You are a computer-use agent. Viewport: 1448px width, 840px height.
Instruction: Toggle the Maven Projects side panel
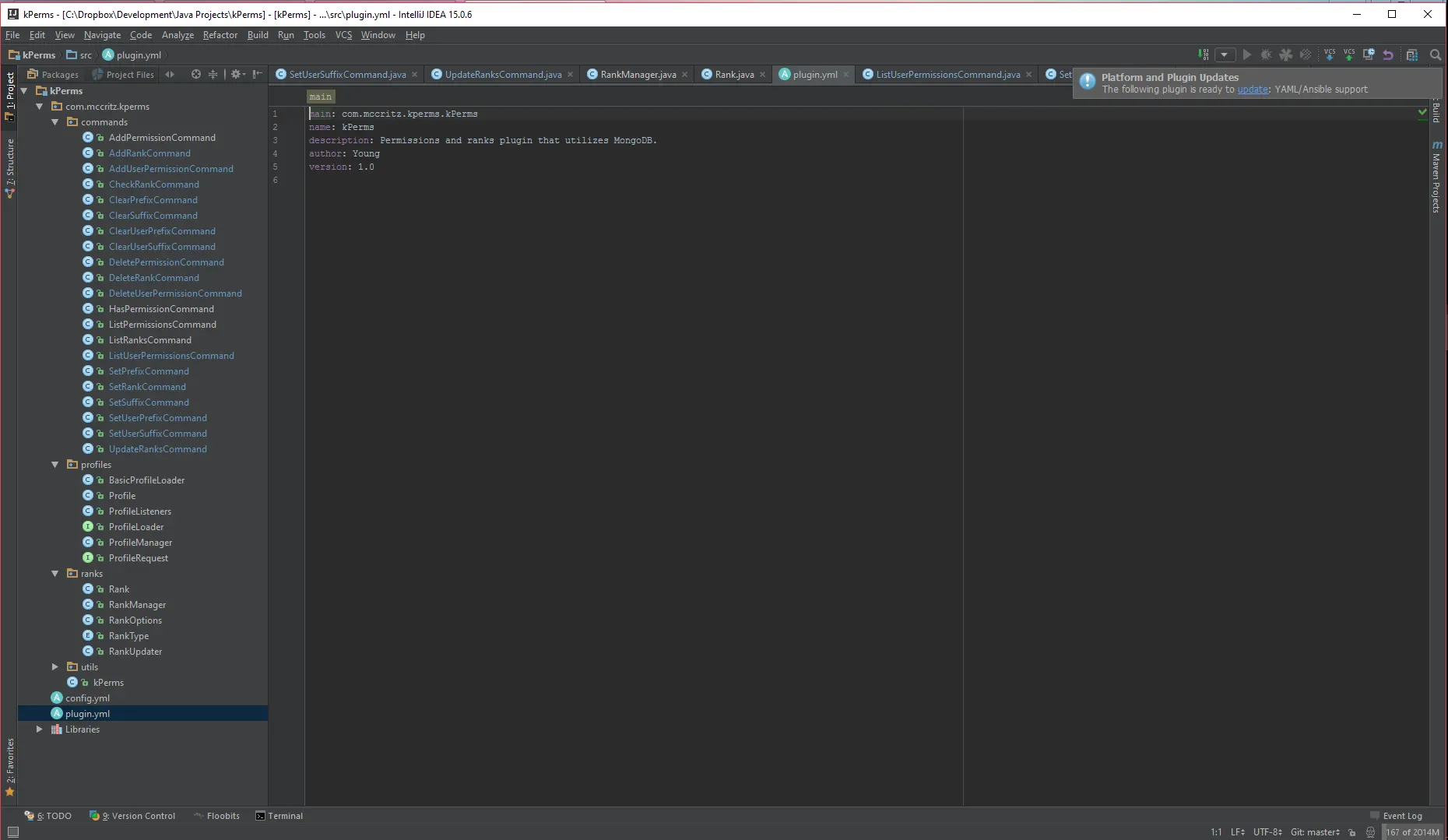tap(1437, 177)
